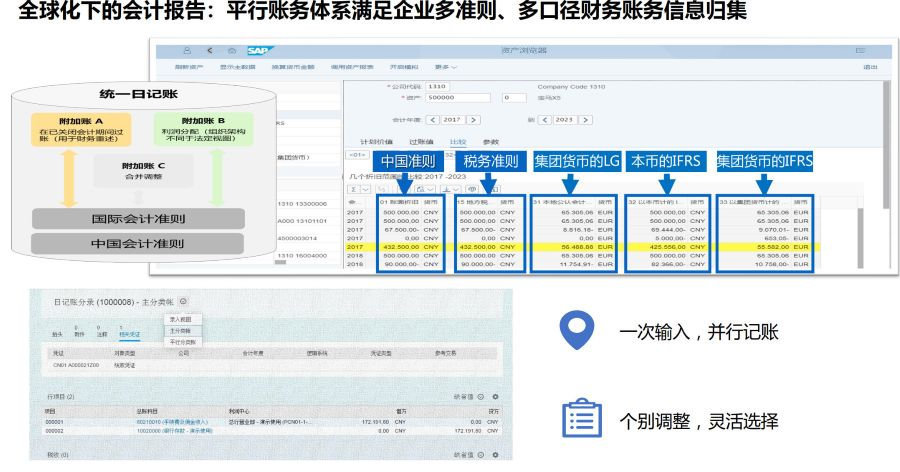Click the SAP logo
Image resolution: width=900 pixels, height=472 pixels.
coord(260,51)
